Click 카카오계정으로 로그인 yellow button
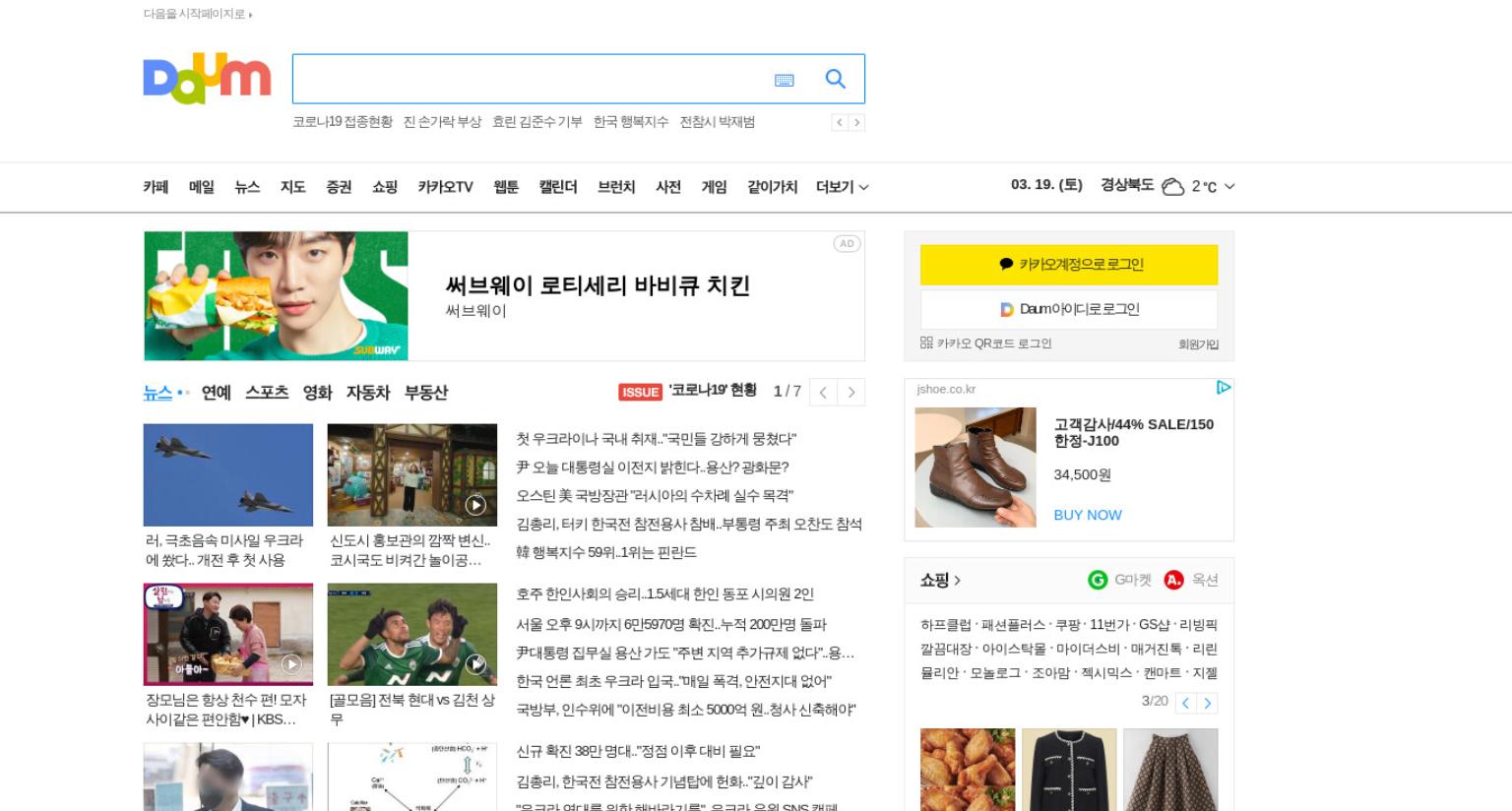The width and height of the screenshot is (1512, 811). [x=1069, y=265]
